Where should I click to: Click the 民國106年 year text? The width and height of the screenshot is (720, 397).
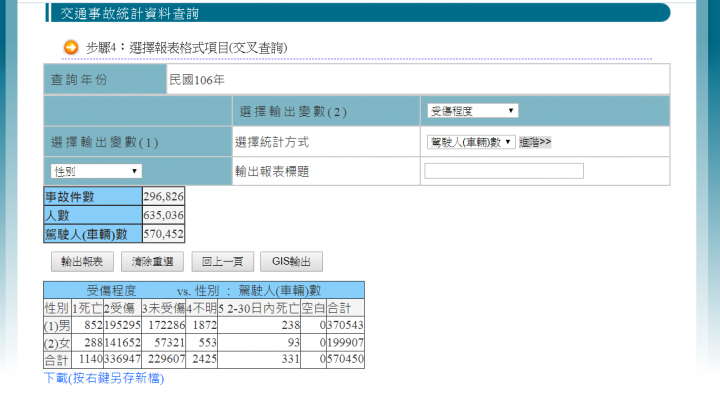[197, 80]
